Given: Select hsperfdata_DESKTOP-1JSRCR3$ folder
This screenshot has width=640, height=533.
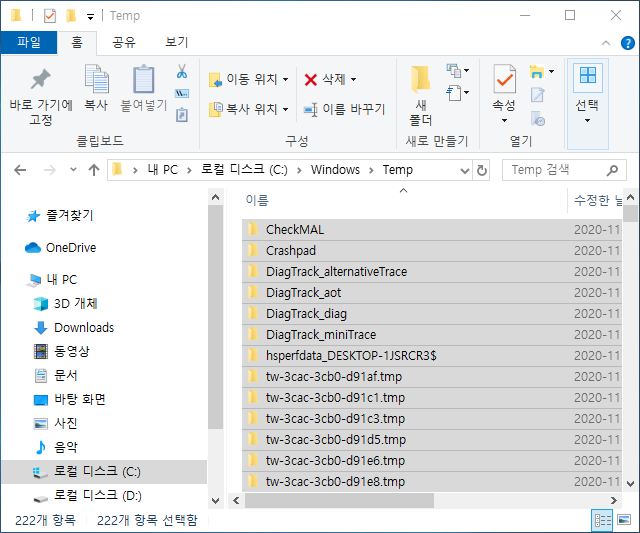Looking at the screenshot, I should coord(432,356).
